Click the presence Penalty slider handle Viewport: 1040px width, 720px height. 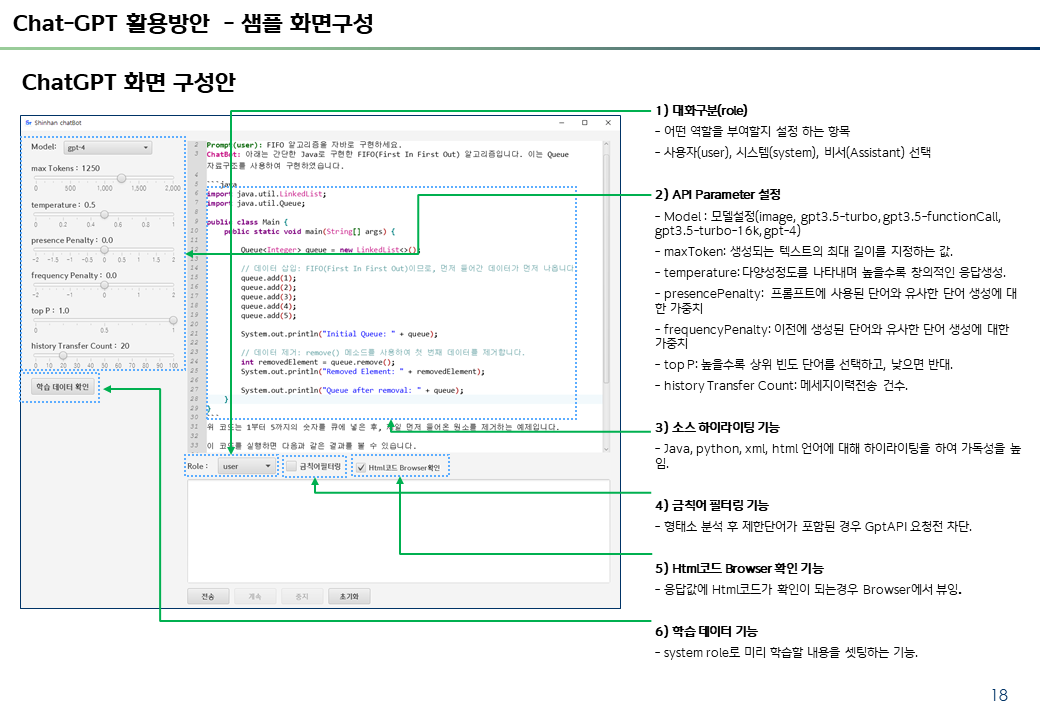click(104, 250)
